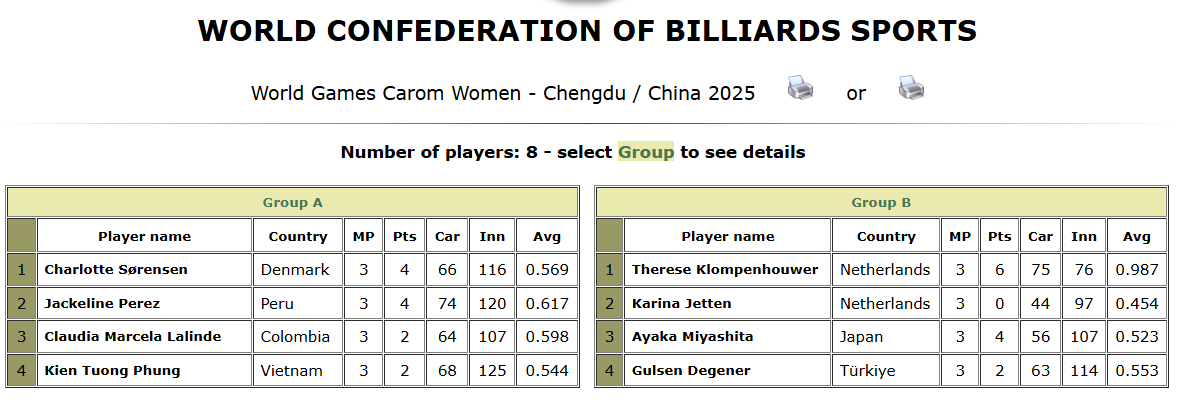Select player Ayaka Miyashita
The image size is (1177, 402).
[692, 336]
